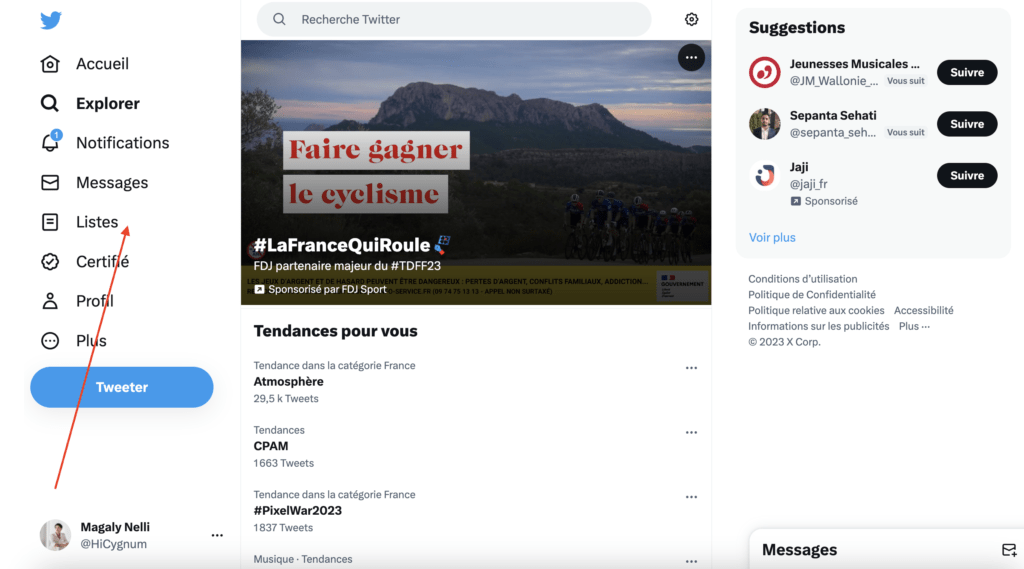Expand account menu next to Magaly Nelli

pos(217,535)
